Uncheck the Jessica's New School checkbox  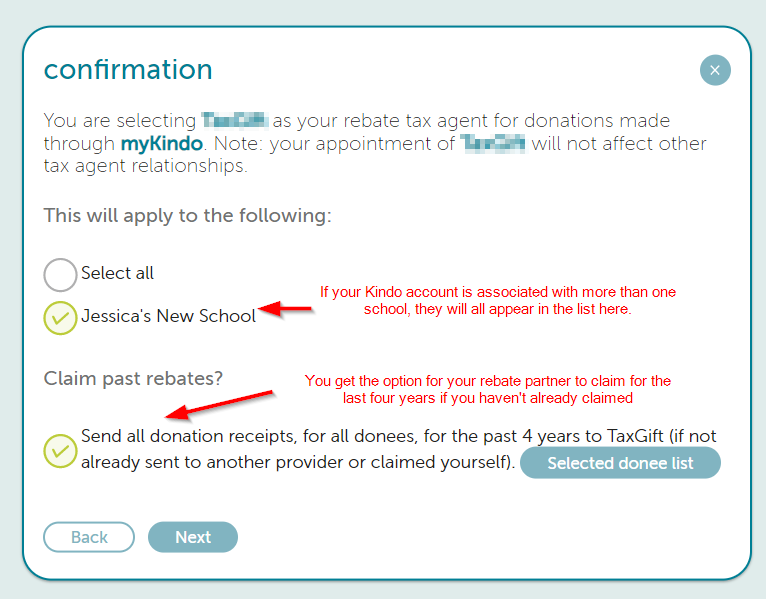pos(60,318)
